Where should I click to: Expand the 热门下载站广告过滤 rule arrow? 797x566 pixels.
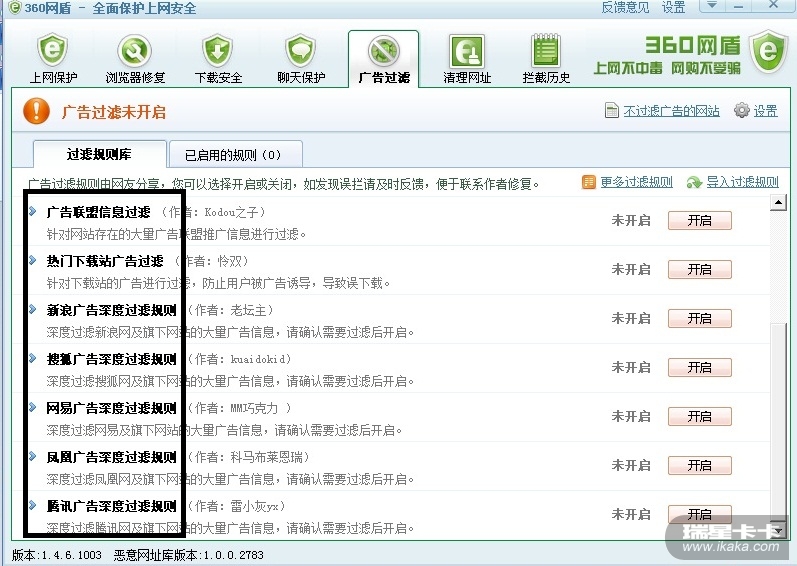coord(33,260)
